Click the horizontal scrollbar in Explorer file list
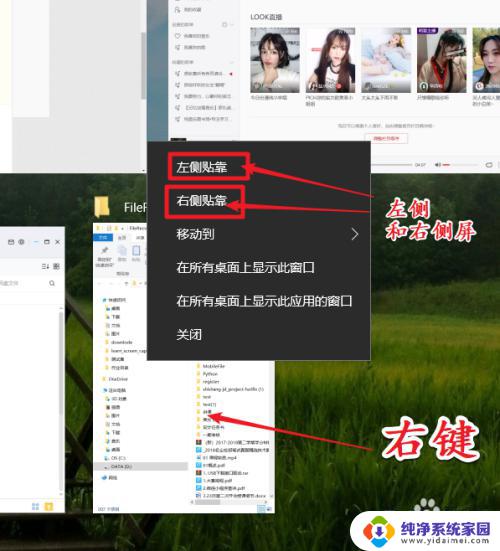Image resolution: width=500 pixels, height=551 pixels. click(x=207, y=502)
